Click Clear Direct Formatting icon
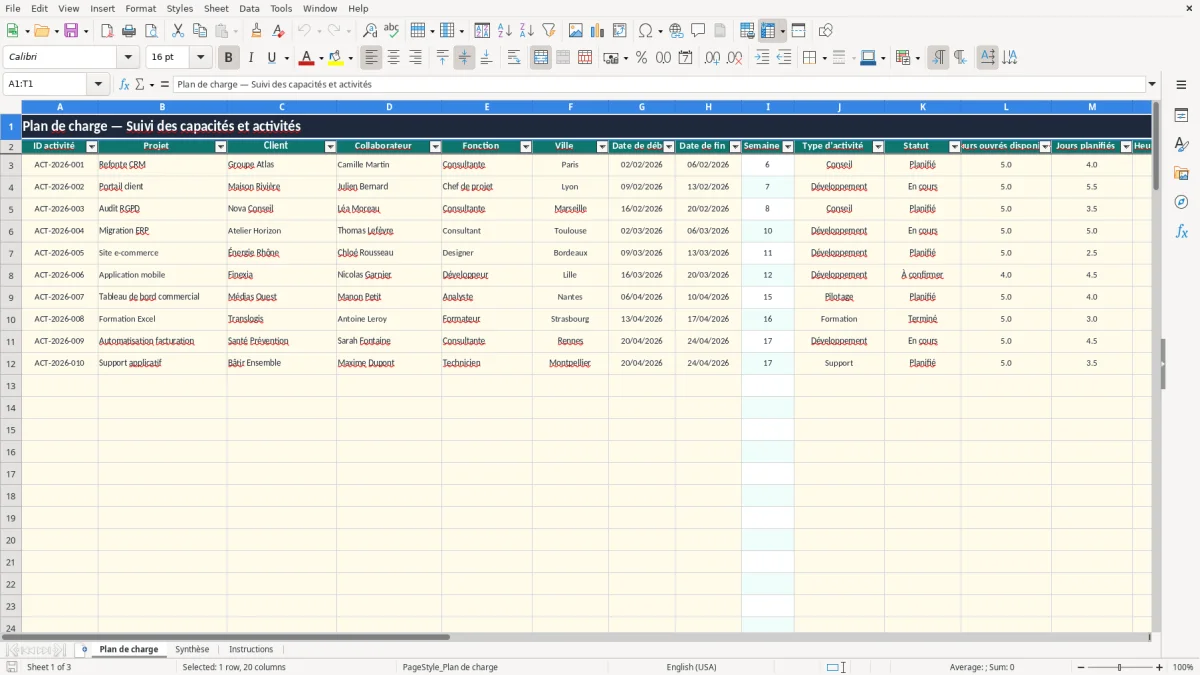The image size is (1200, 675). 278,31
